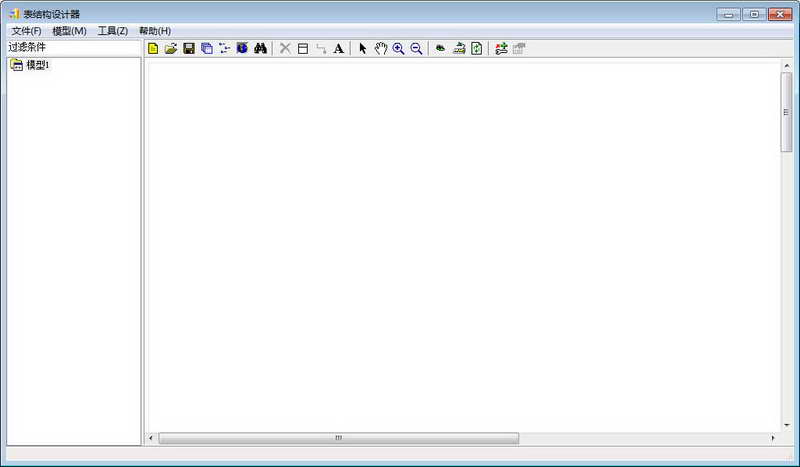Click the horizontal scrollbar right arrow
The height and width of the screenshot is (467, 800).
pos(772,438)
